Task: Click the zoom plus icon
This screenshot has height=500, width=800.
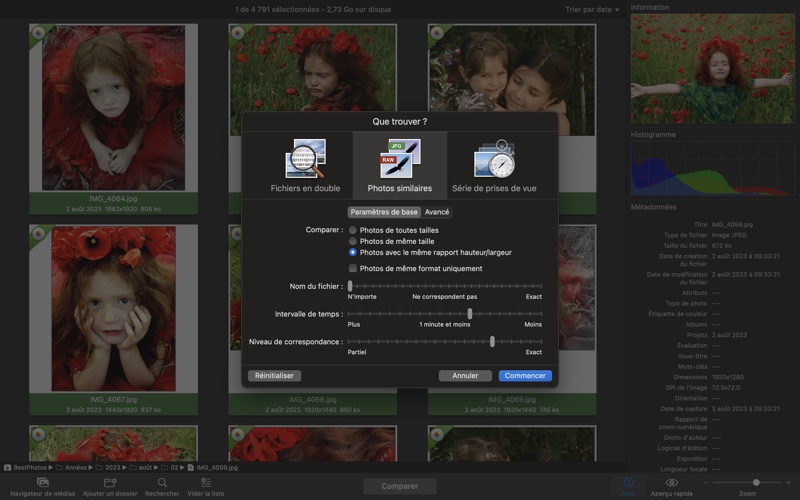Action: tap(788, 482)
